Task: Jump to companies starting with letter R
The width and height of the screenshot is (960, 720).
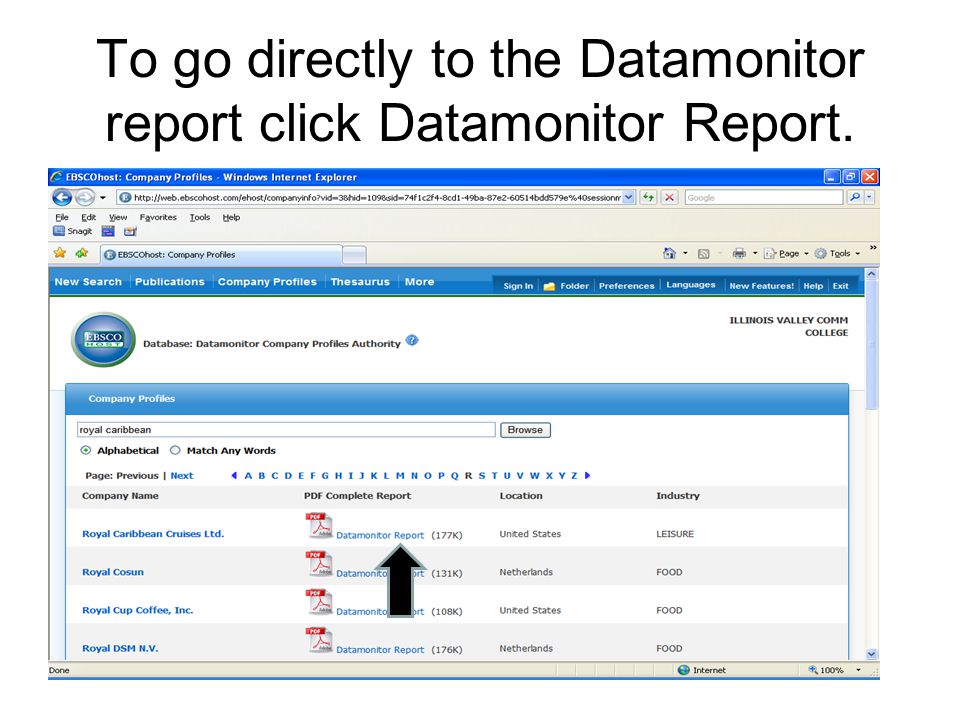Action: pos(468,476)
